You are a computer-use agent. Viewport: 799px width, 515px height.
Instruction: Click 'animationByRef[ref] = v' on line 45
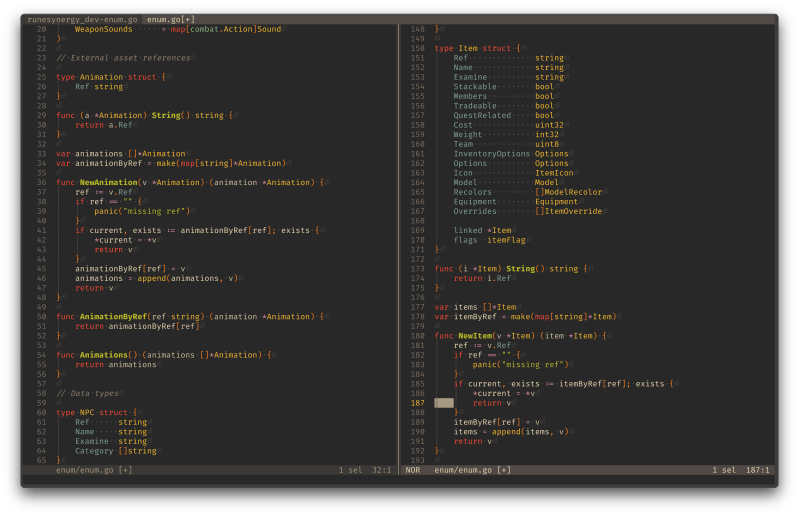point(130,269)
